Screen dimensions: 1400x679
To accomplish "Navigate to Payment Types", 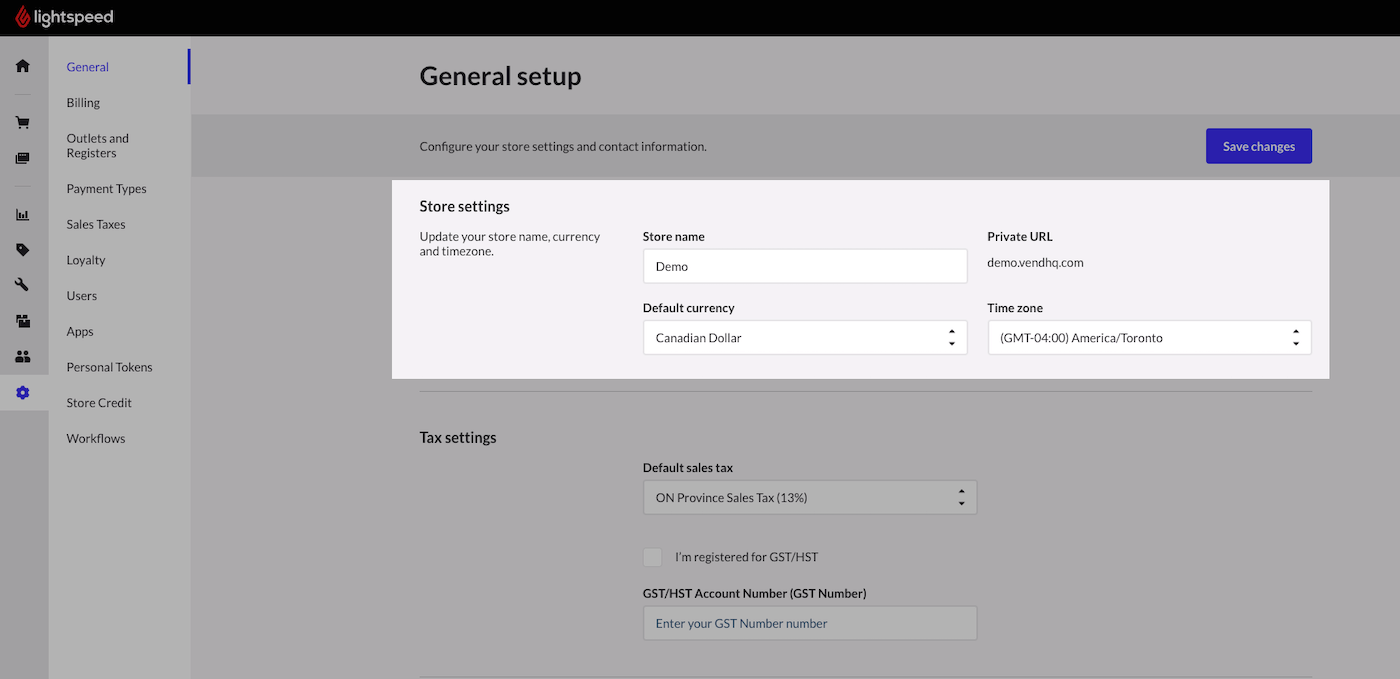I will [106, 189].
